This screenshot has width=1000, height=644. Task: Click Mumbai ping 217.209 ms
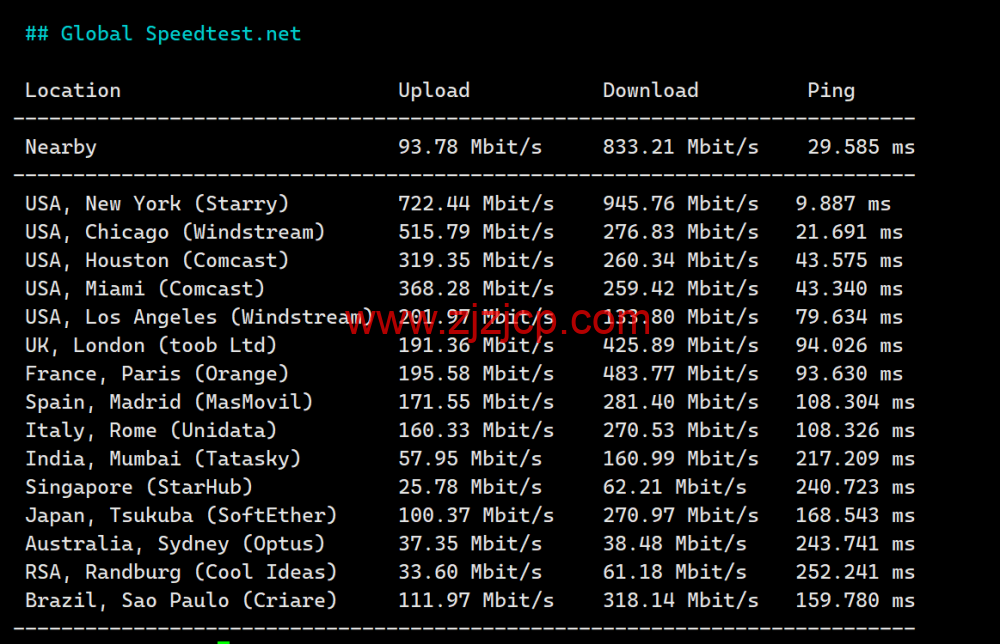pos(855,459)
